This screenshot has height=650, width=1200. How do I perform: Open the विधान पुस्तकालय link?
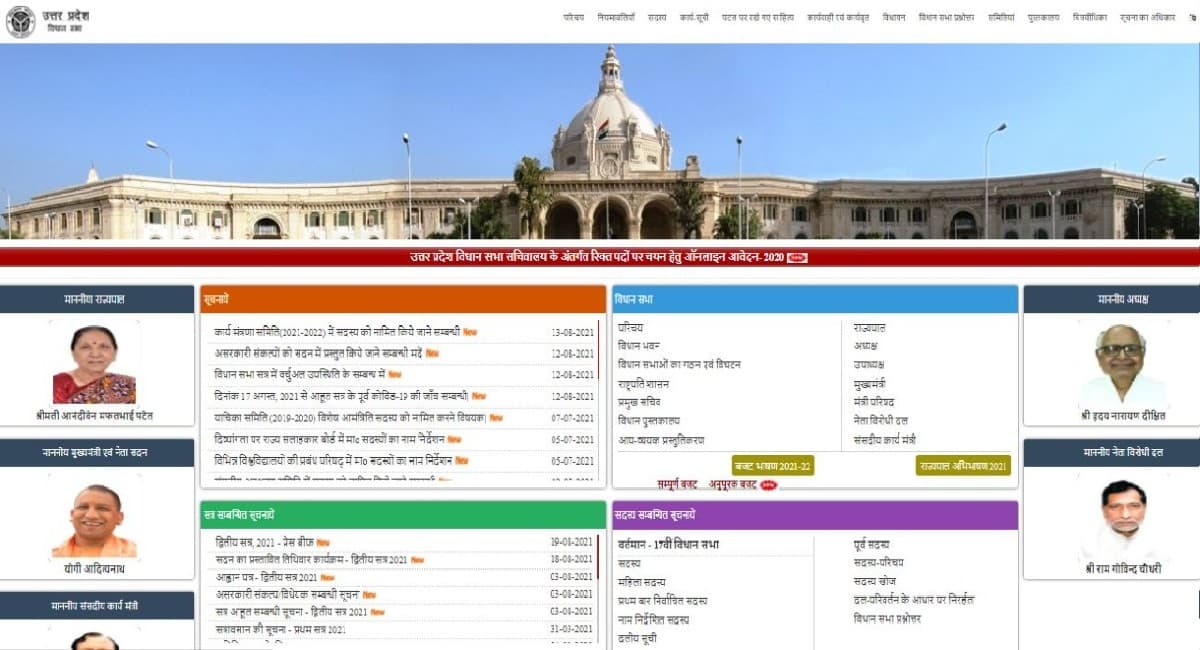click(x=648, y=420)
